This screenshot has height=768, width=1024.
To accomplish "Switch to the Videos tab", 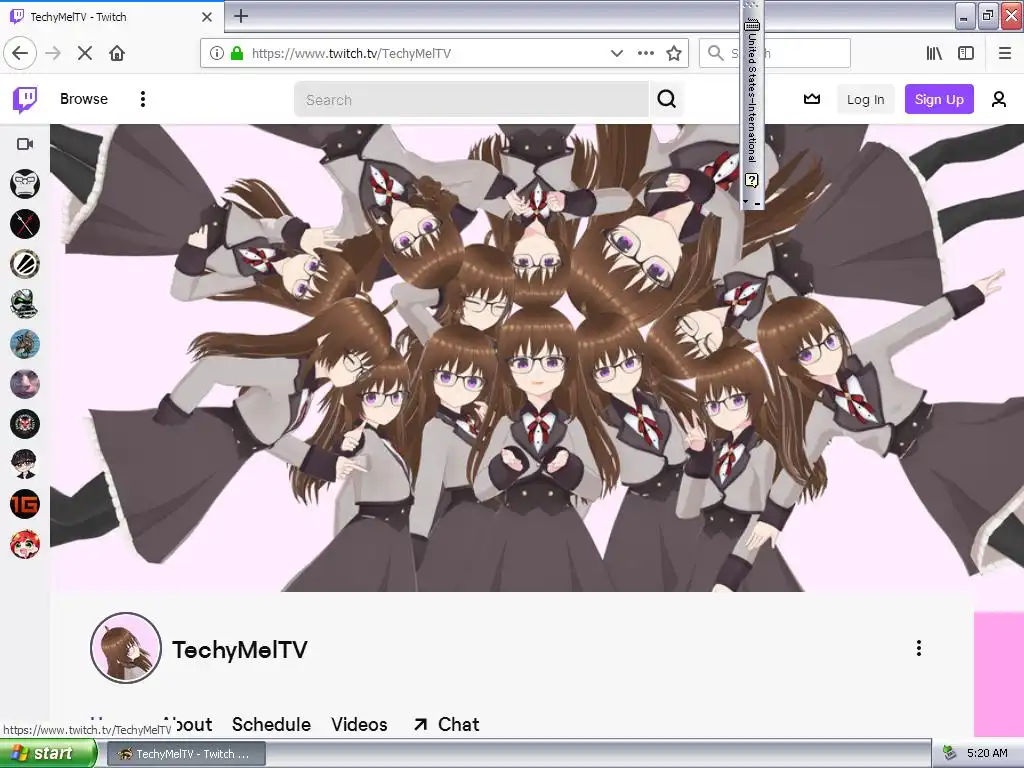I will (x=359, y=724).
